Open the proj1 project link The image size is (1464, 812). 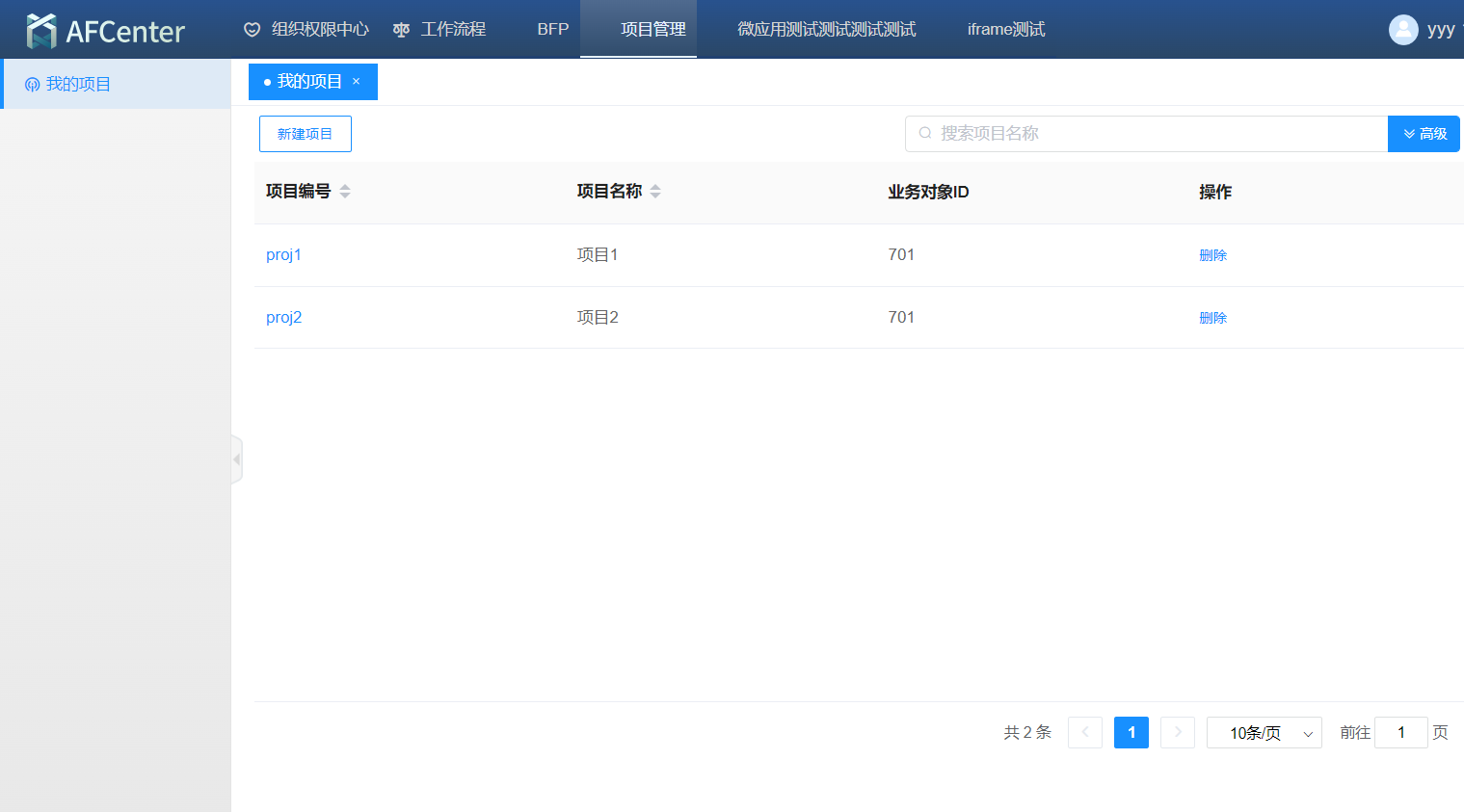(x=283, y=255)
